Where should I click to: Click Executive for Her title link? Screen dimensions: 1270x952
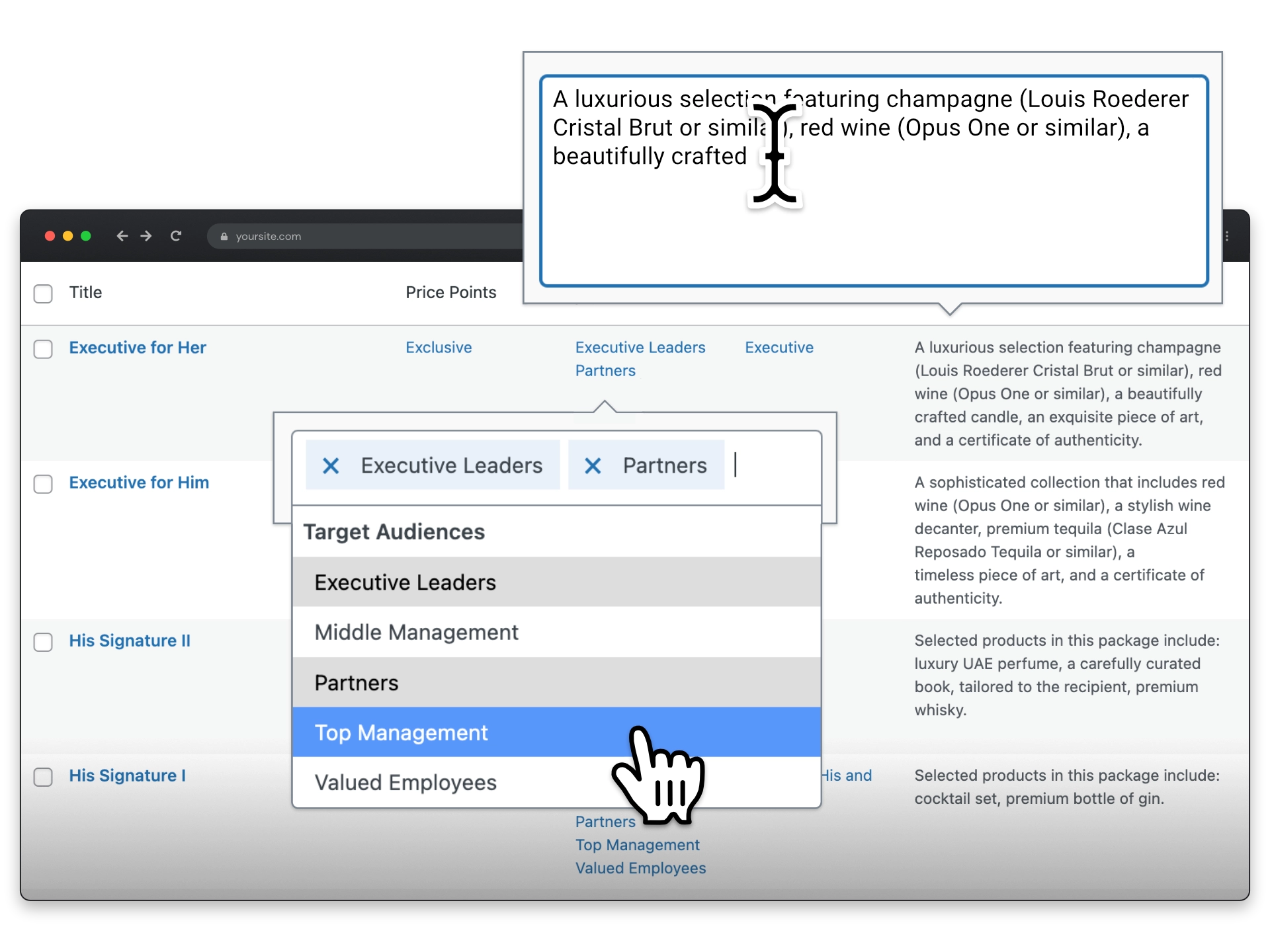tap(137, 347)
